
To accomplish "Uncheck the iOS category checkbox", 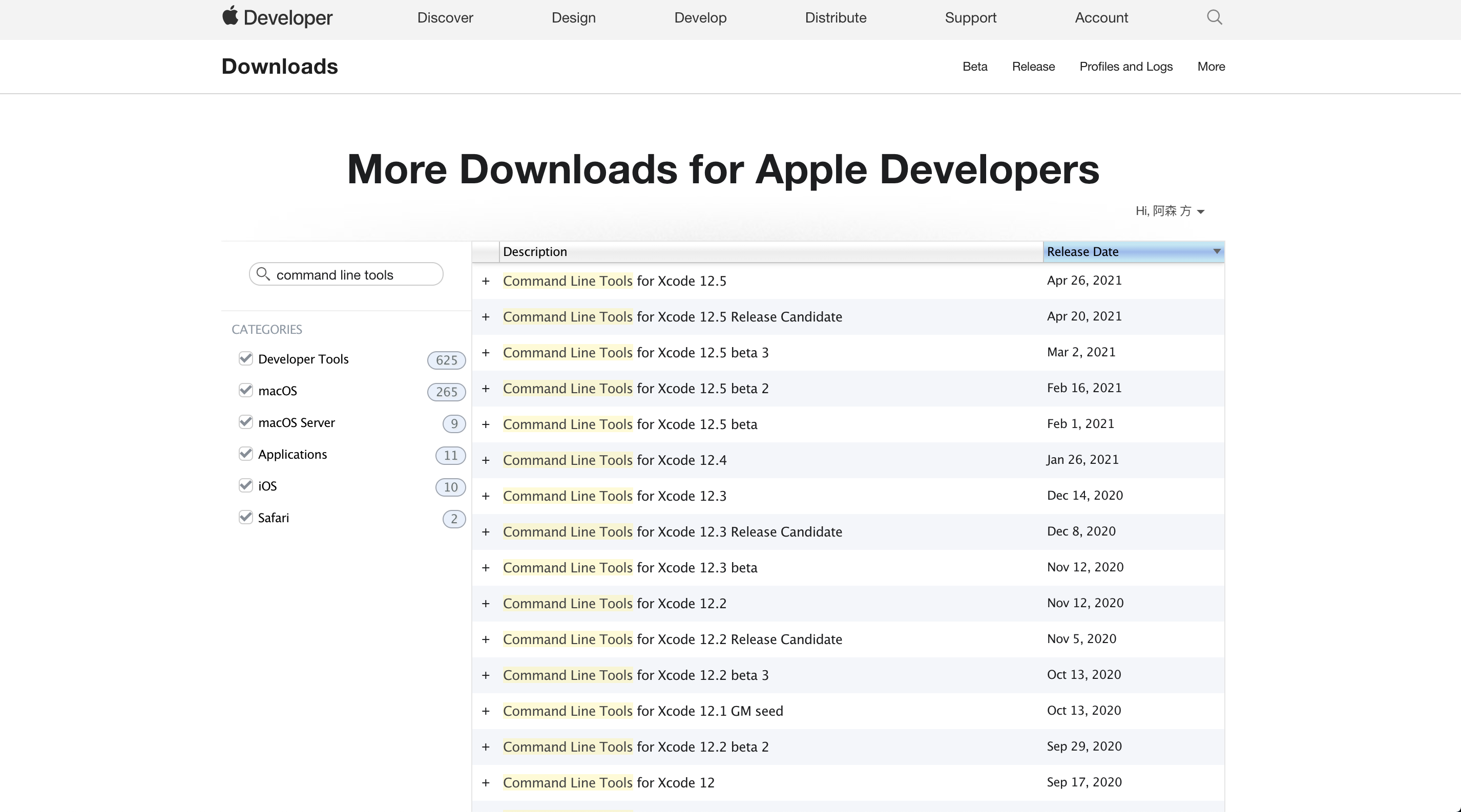I will point(245,485).
